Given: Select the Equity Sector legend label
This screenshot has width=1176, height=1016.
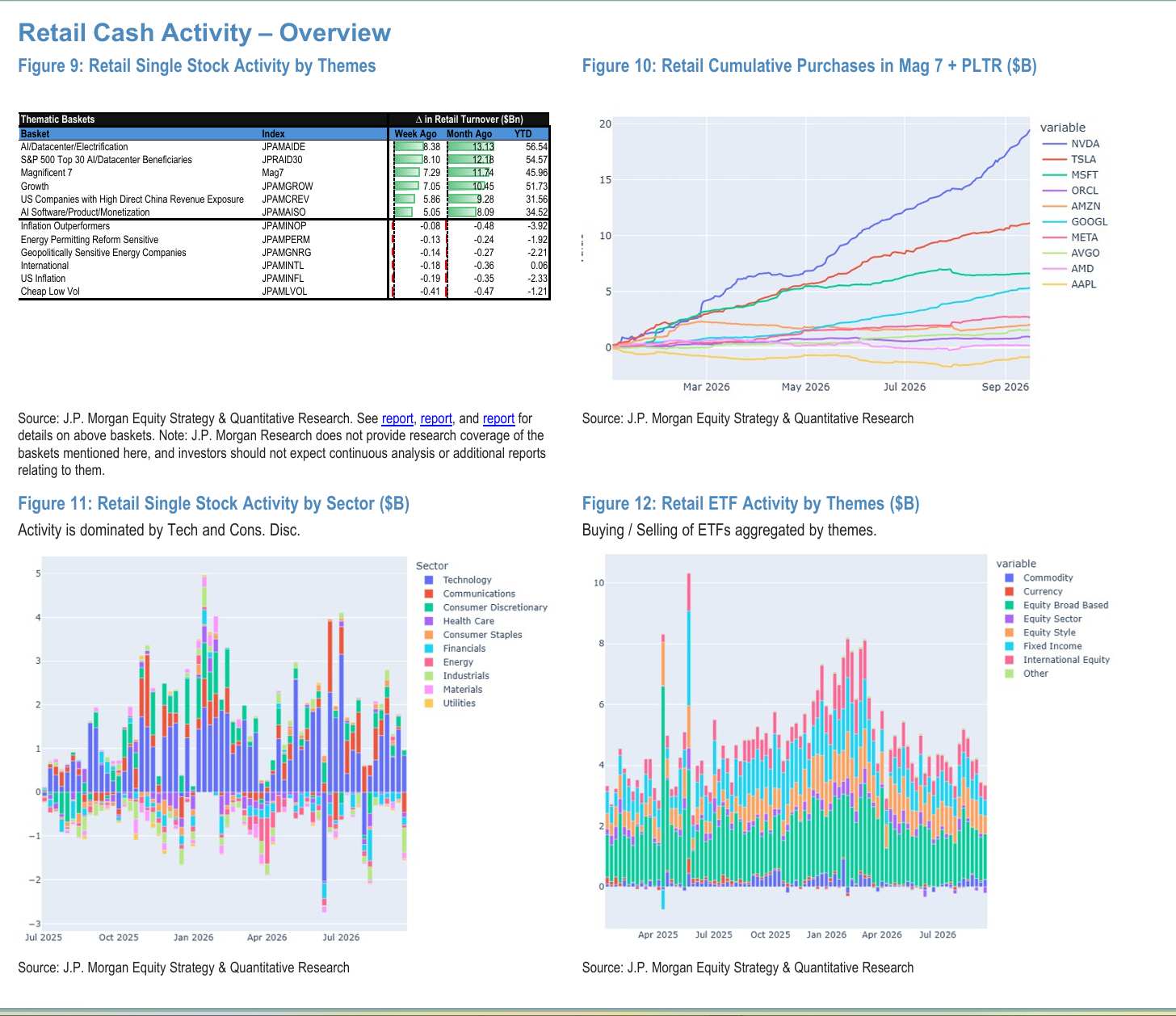Looking at the screenshot, I should pos(1052,619).
